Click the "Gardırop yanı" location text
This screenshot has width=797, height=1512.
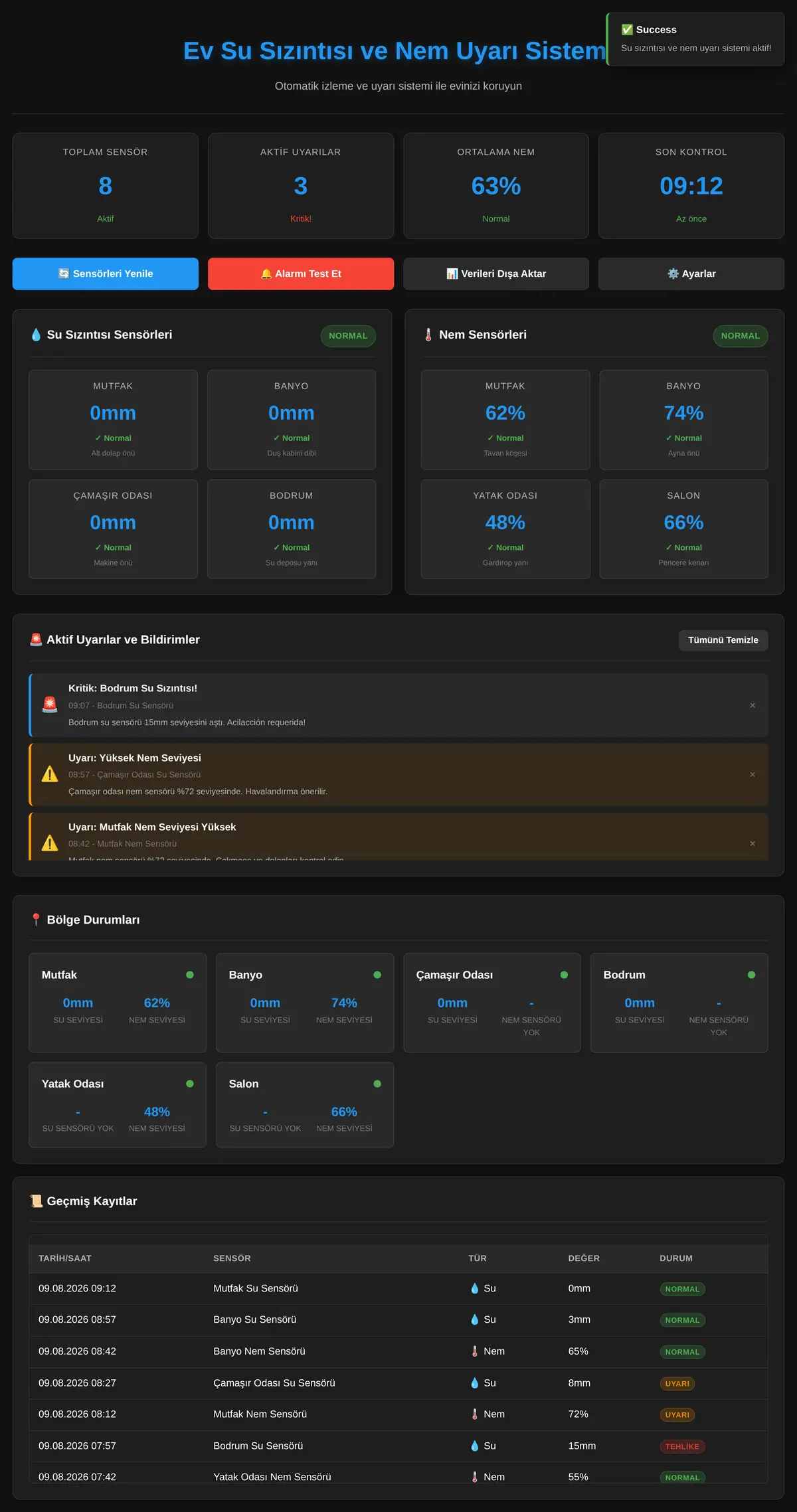click(x=505, y=562)
